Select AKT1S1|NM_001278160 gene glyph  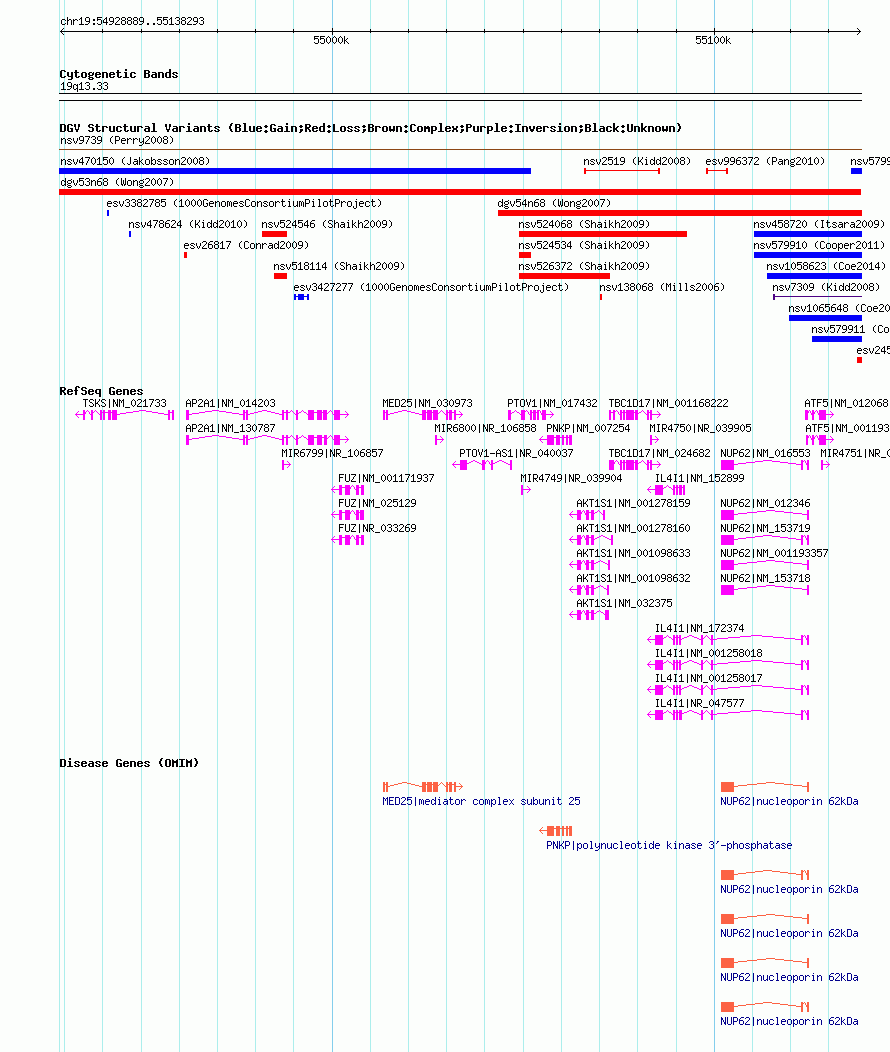[x=592, y=540]
